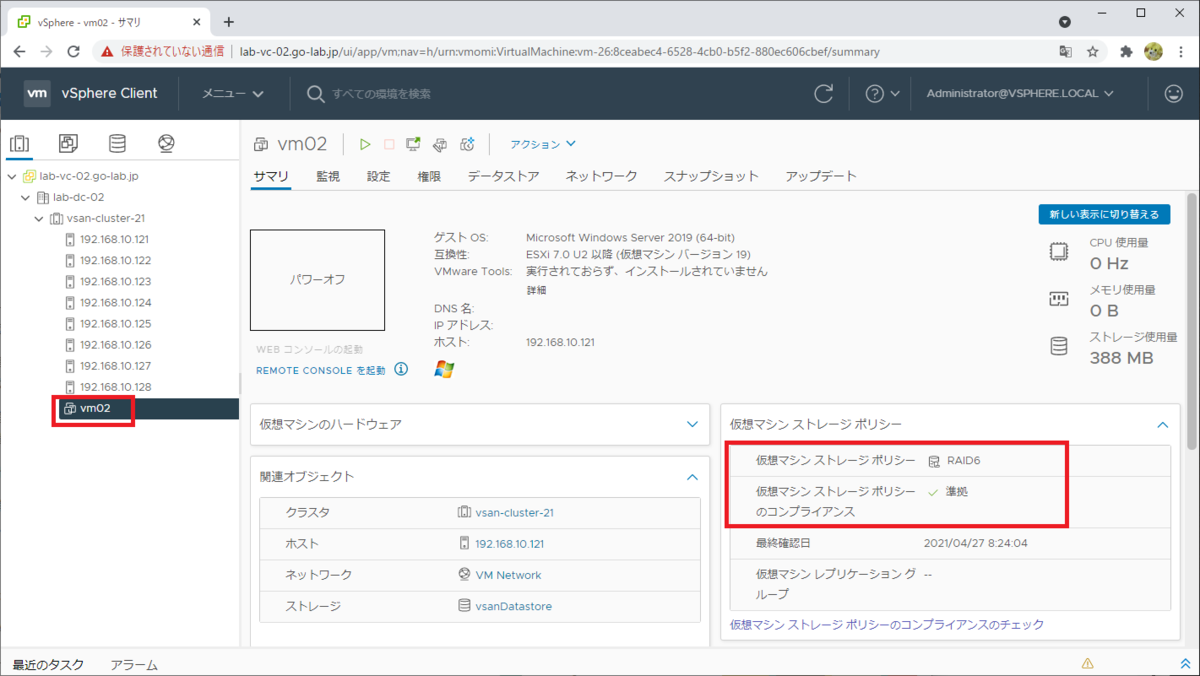Viewport: 1200px width, 676px height.
Task: Collapse lab-vc-02.go-lab.jp tree node
Action: coord(12,176)
